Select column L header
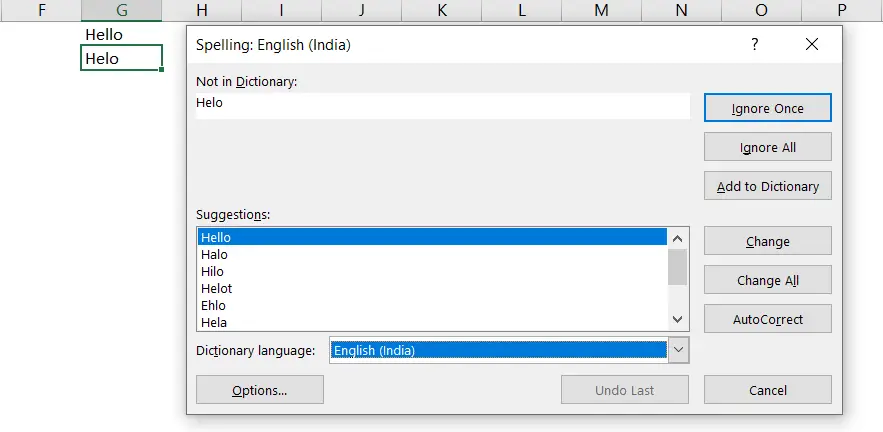The width and height of the screenshot is (883, 432). [x=521, y=10]
